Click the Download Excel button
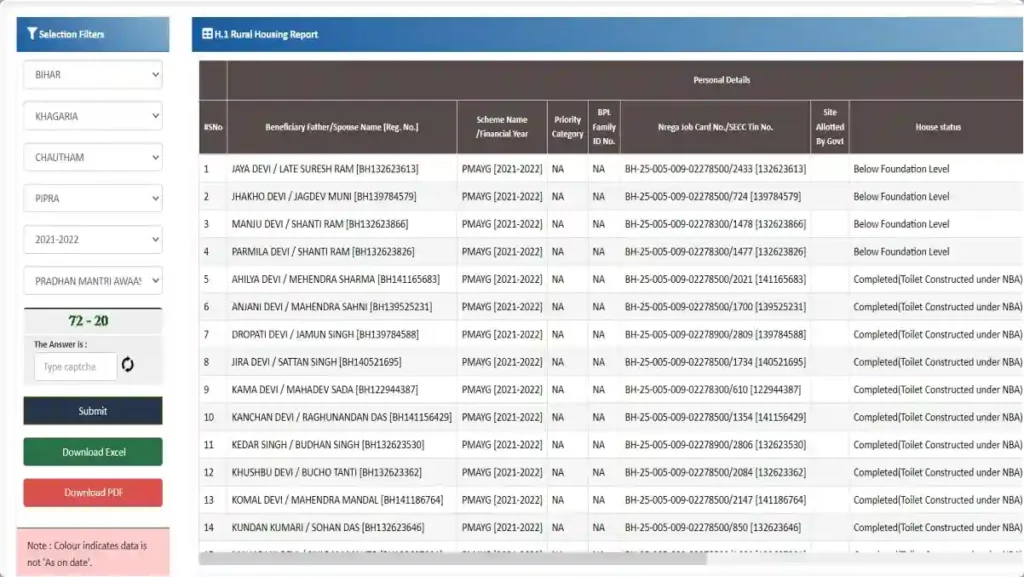The width and height of the screenshot is (1024, 577). (93, 452)
